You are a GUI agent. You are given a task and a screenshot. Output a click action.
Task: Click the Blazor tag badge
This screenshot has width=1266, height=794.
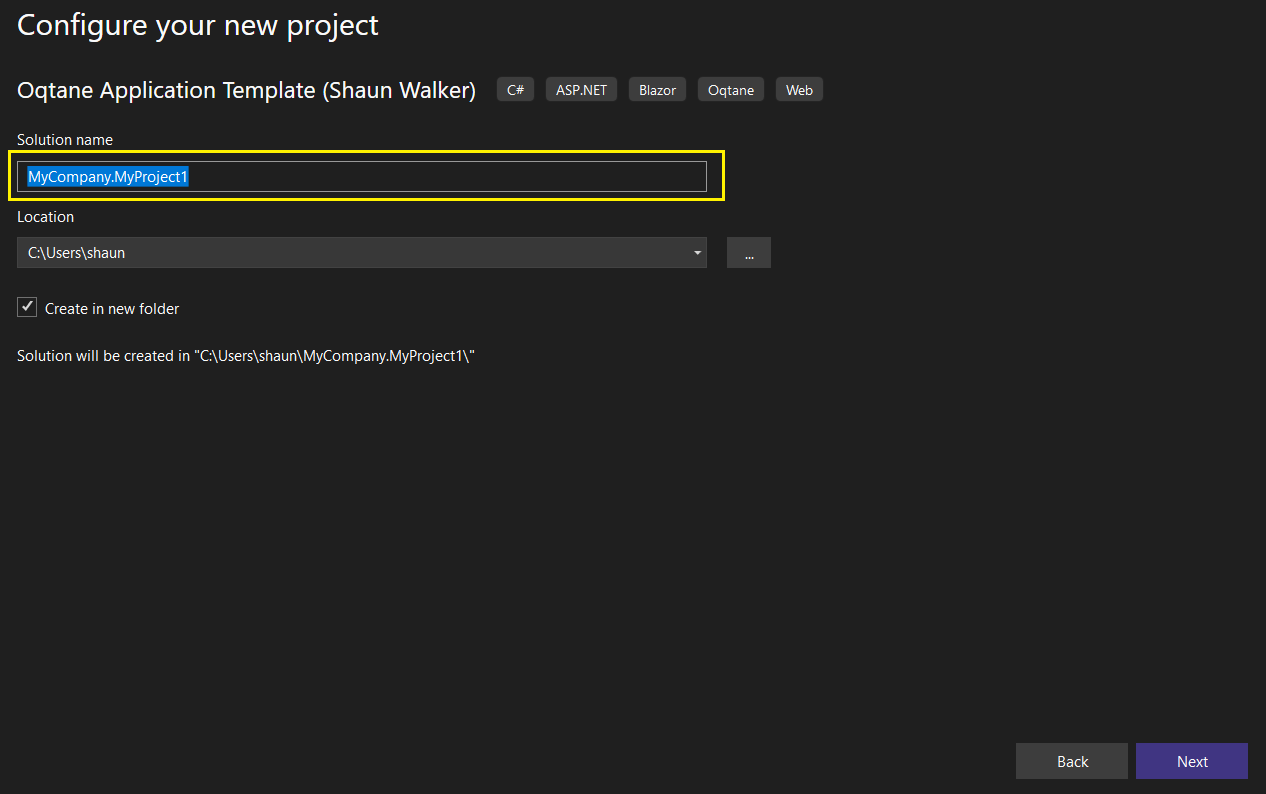(657, 90)
